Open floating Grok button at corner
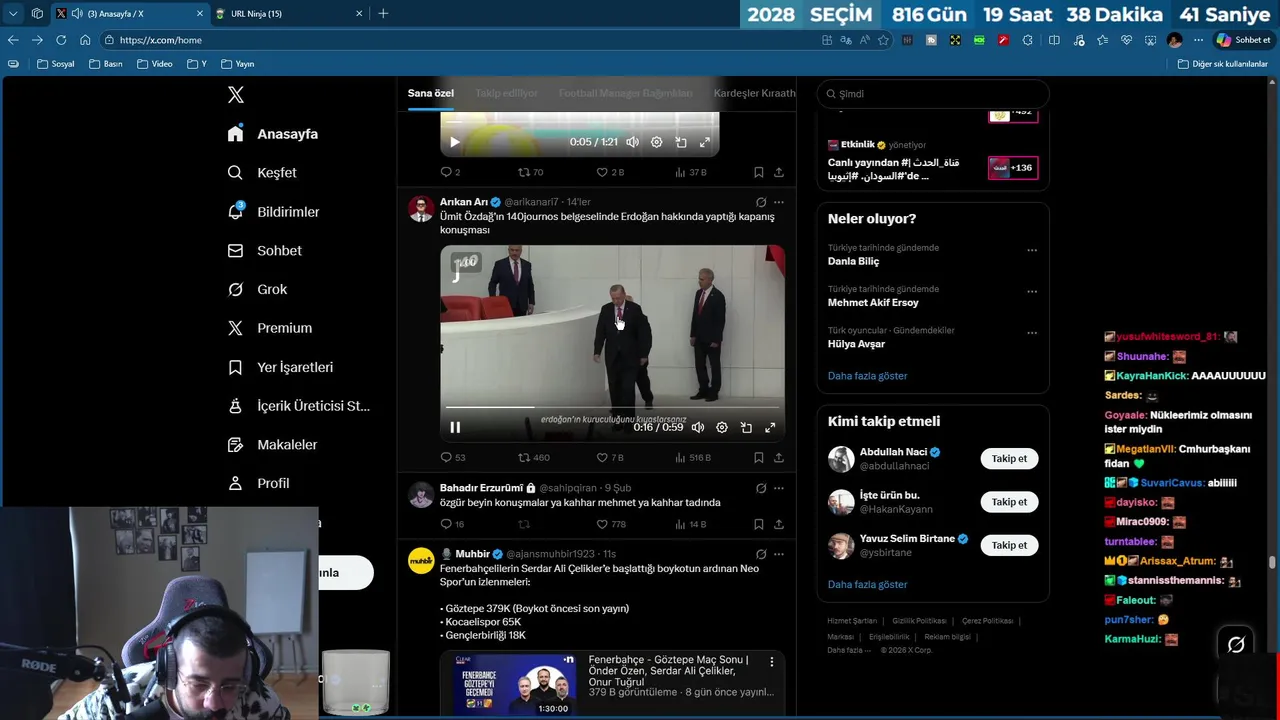Viewport: 1280px width, 720px height. [x=1236, y=645]
